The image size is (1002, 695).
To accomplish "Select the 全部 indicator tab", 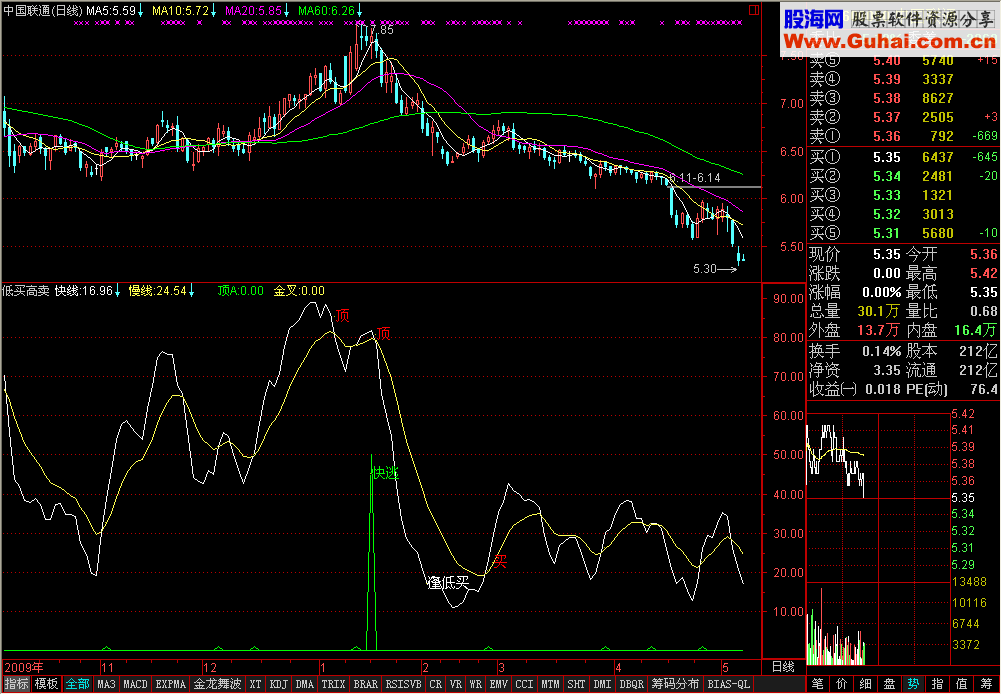I will click(x=78, y=684).
